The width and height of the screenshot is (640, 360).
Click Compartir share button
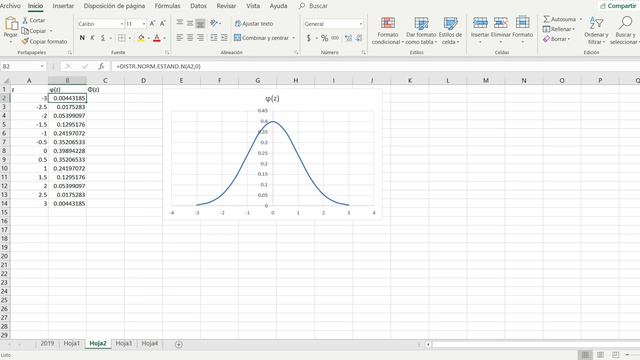[618, 6]
